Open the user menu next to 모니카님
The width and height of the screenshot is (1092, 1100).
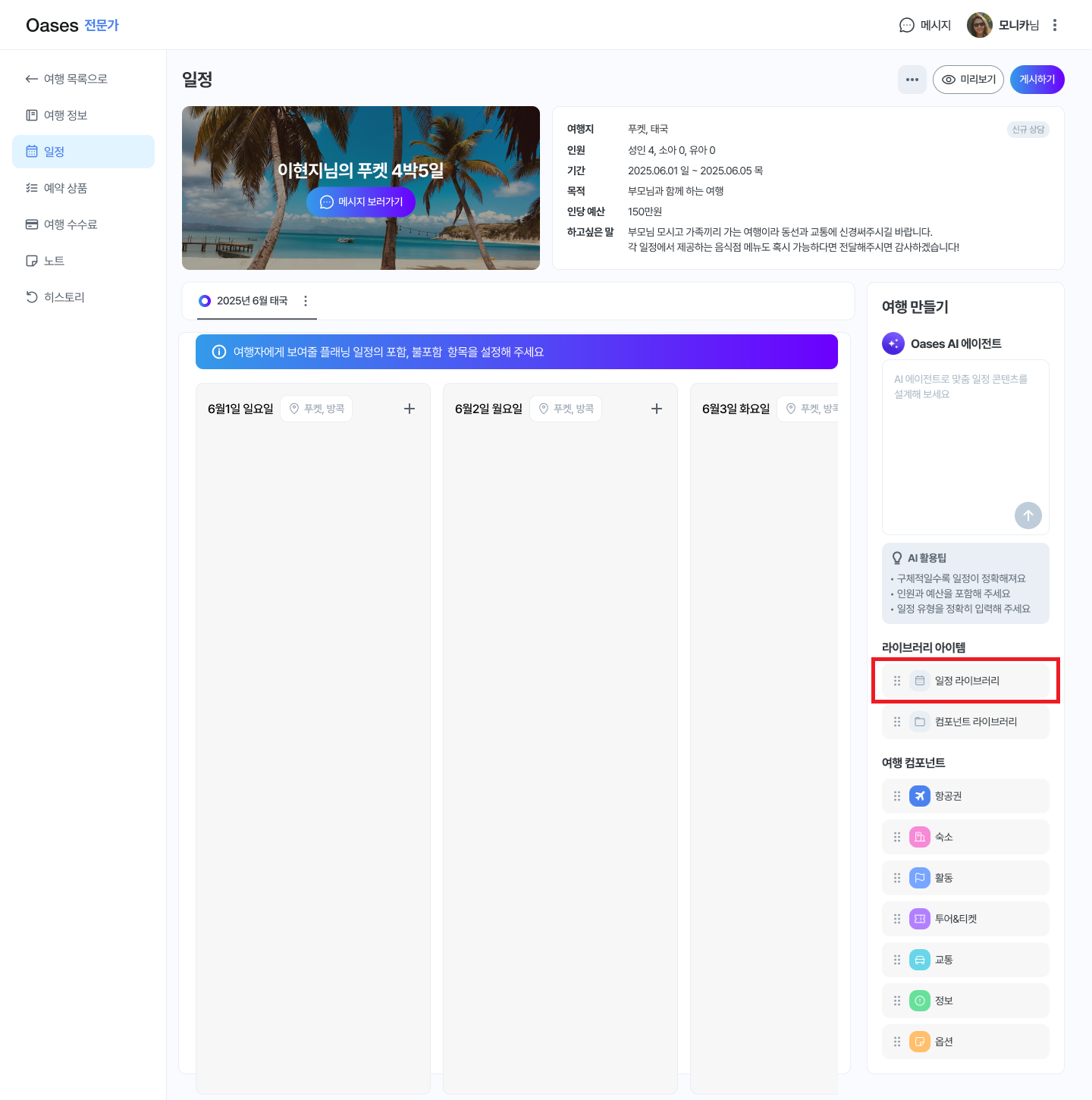(1055, 25)
